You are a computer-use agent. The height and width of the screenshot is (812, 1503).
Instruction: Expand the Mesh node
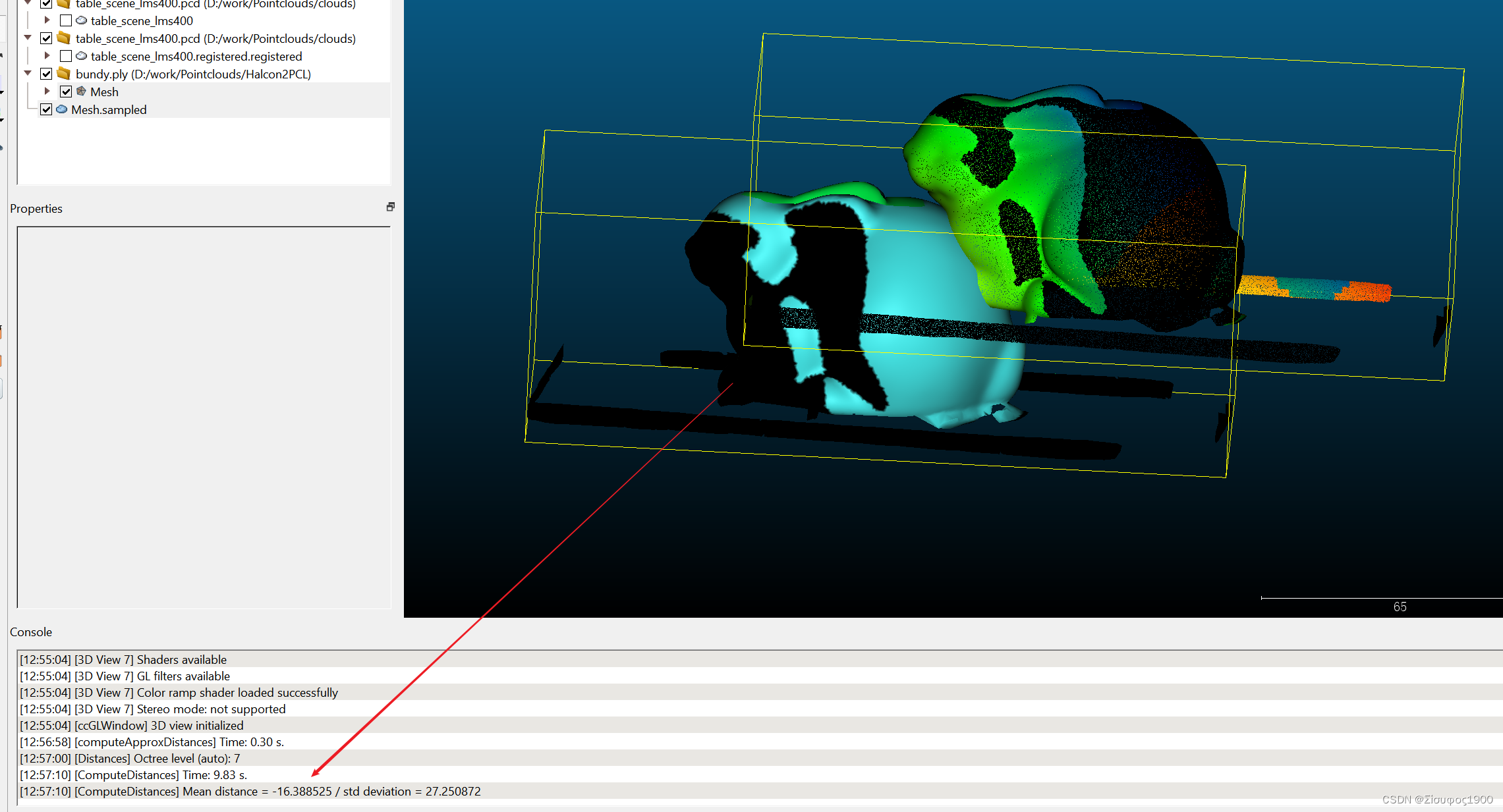point(47,91)
